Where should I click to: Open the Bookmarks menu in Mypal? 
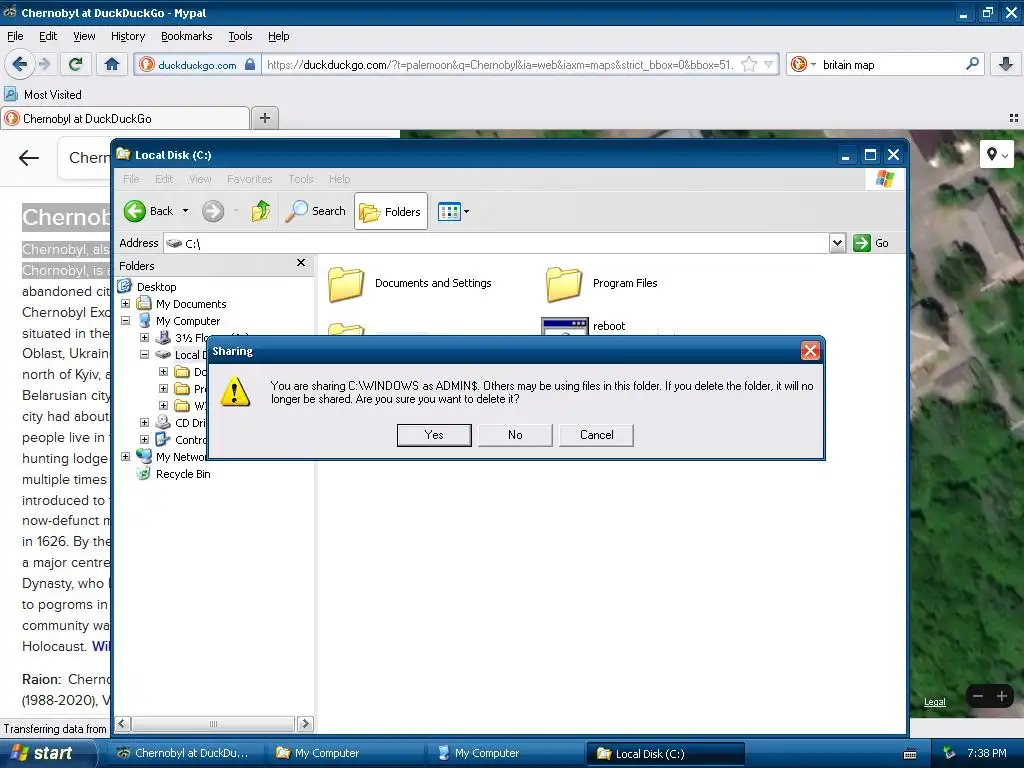(x=186, y=36)
